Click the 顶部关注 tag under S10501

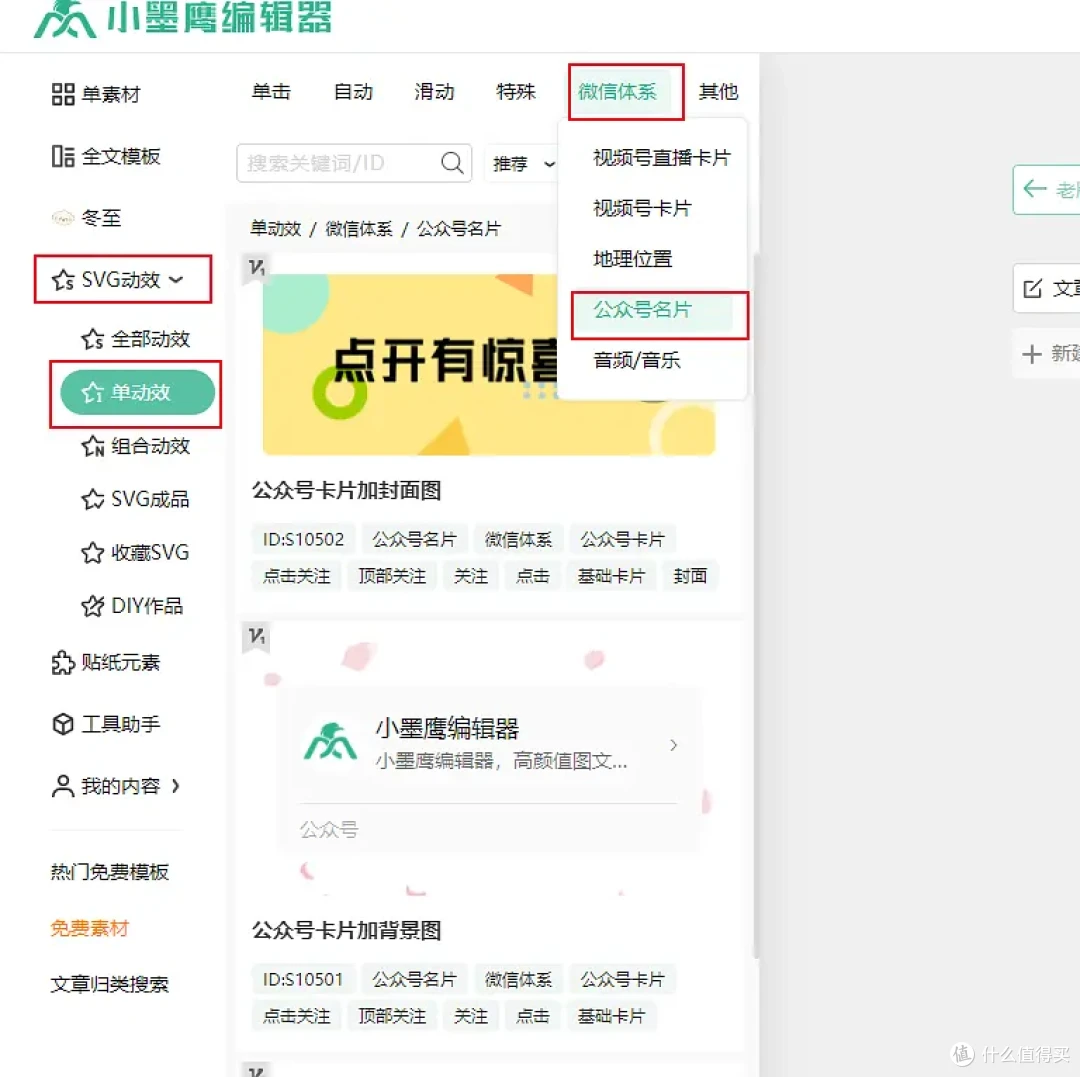(x=393, y=1016)
